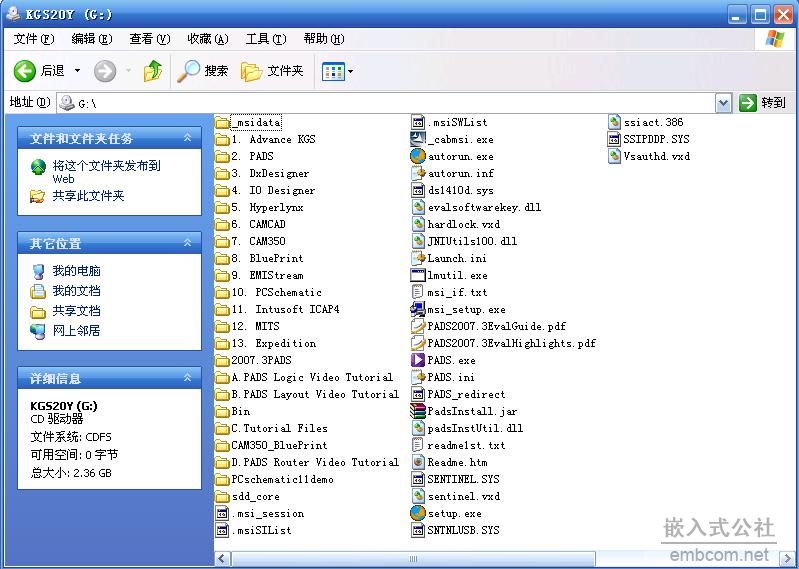The width and height of the screenshot is (799, 569).
Task: Open the address bar dropdown arrow
Action: pos(724,103)
